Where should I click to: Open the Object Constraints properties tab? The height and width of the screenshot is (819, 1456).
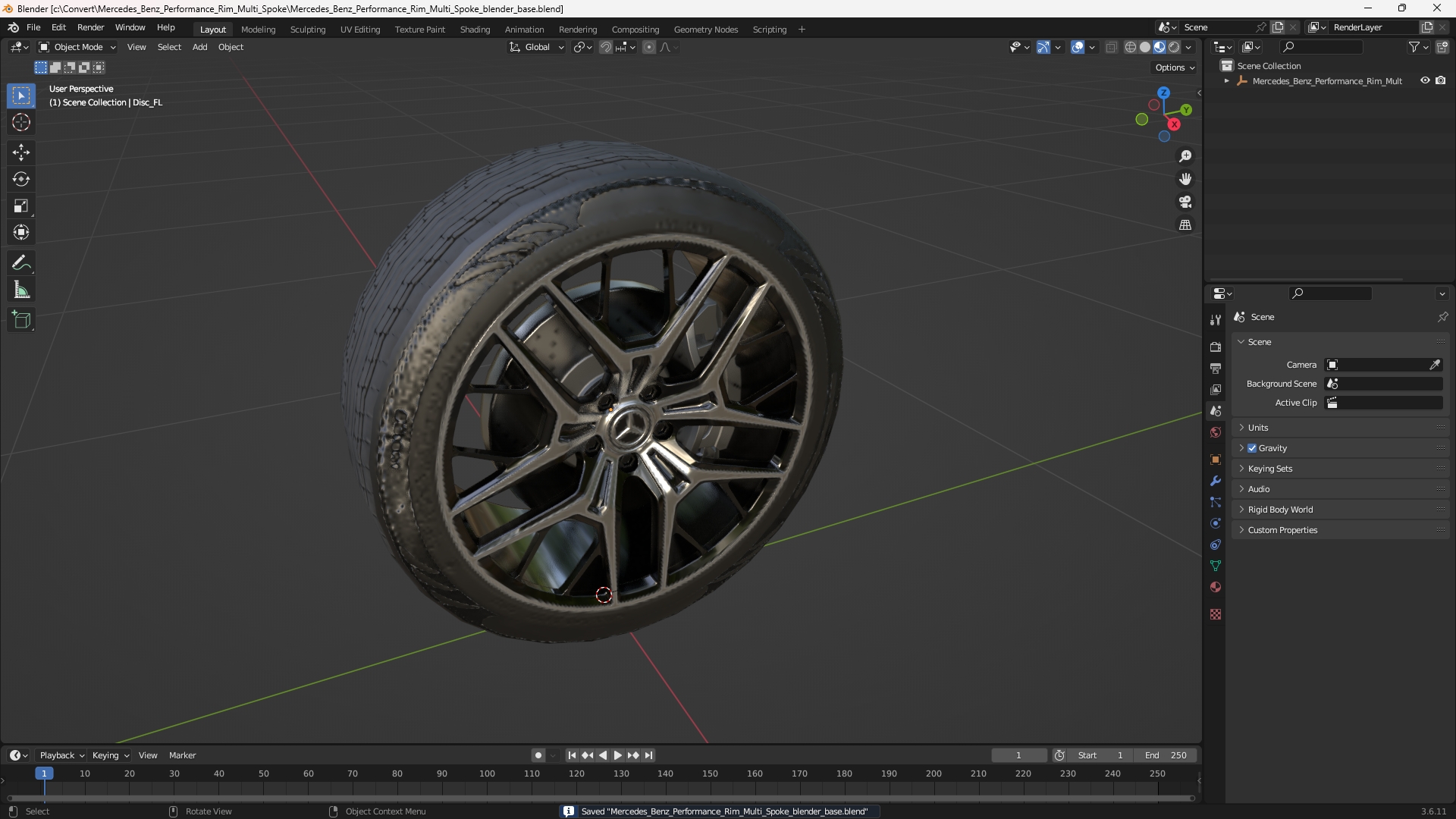coord(1216,544)
